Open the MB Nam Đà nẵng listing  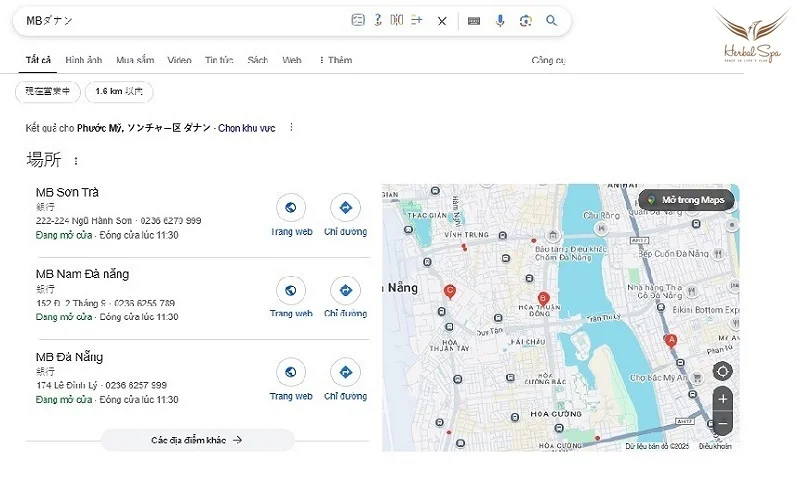point(82,274)
